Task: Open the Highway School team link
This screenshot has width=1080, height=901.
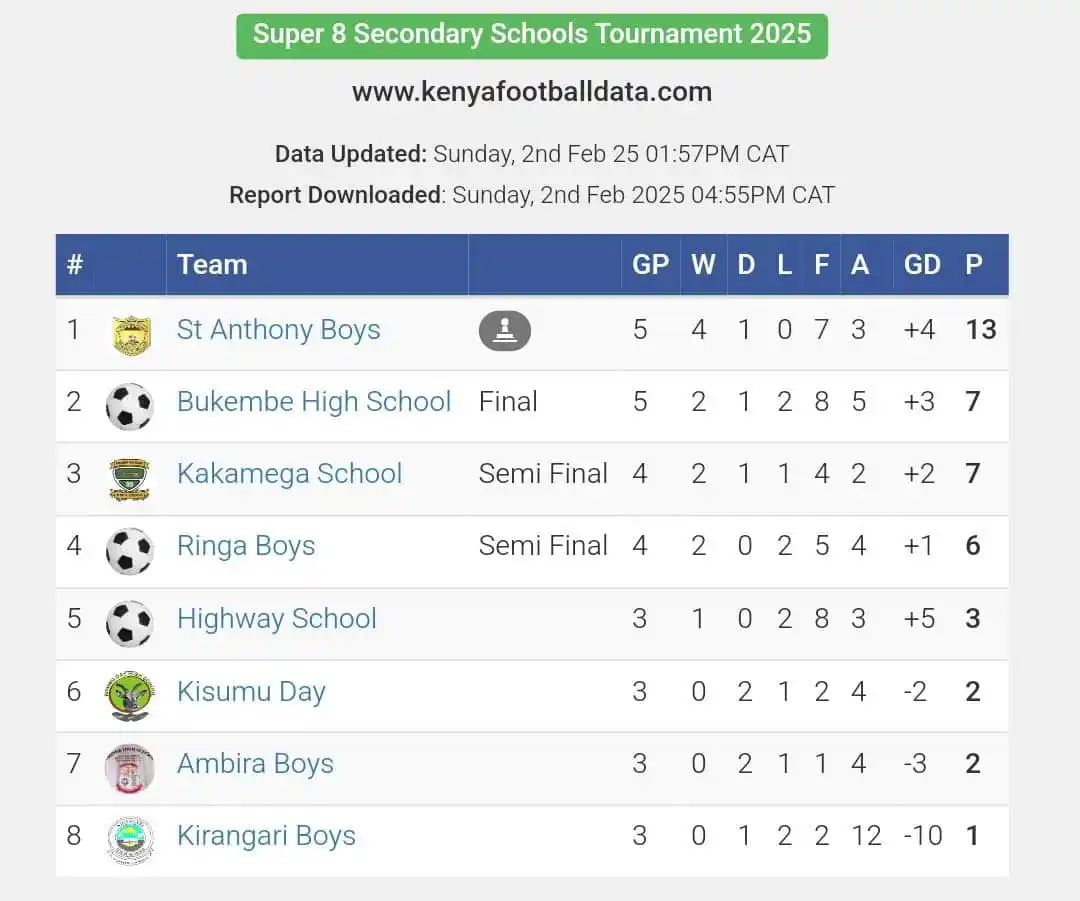Action: tap(277, 619)
